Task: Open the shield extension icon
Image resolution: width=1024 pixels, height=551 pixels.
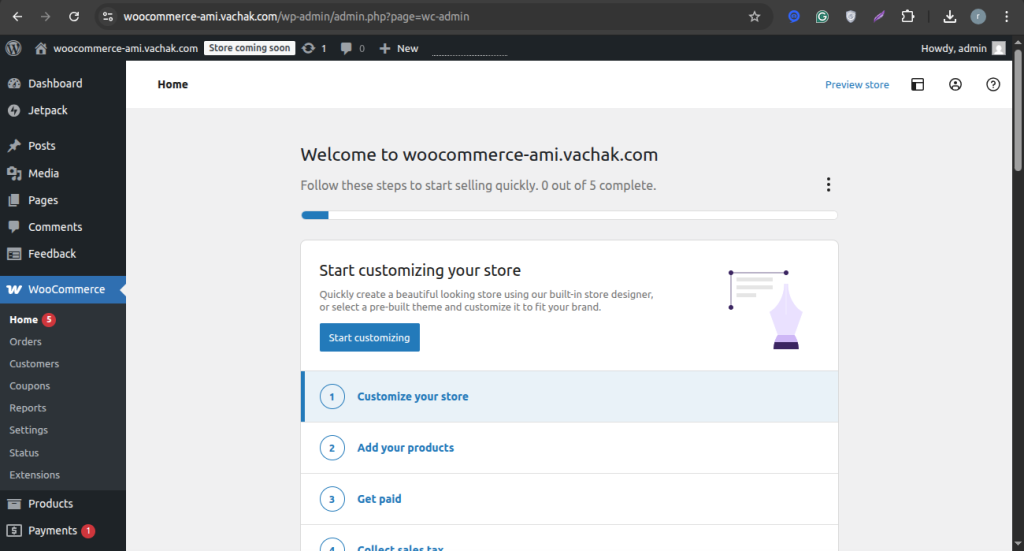Action: click(850, 16)
